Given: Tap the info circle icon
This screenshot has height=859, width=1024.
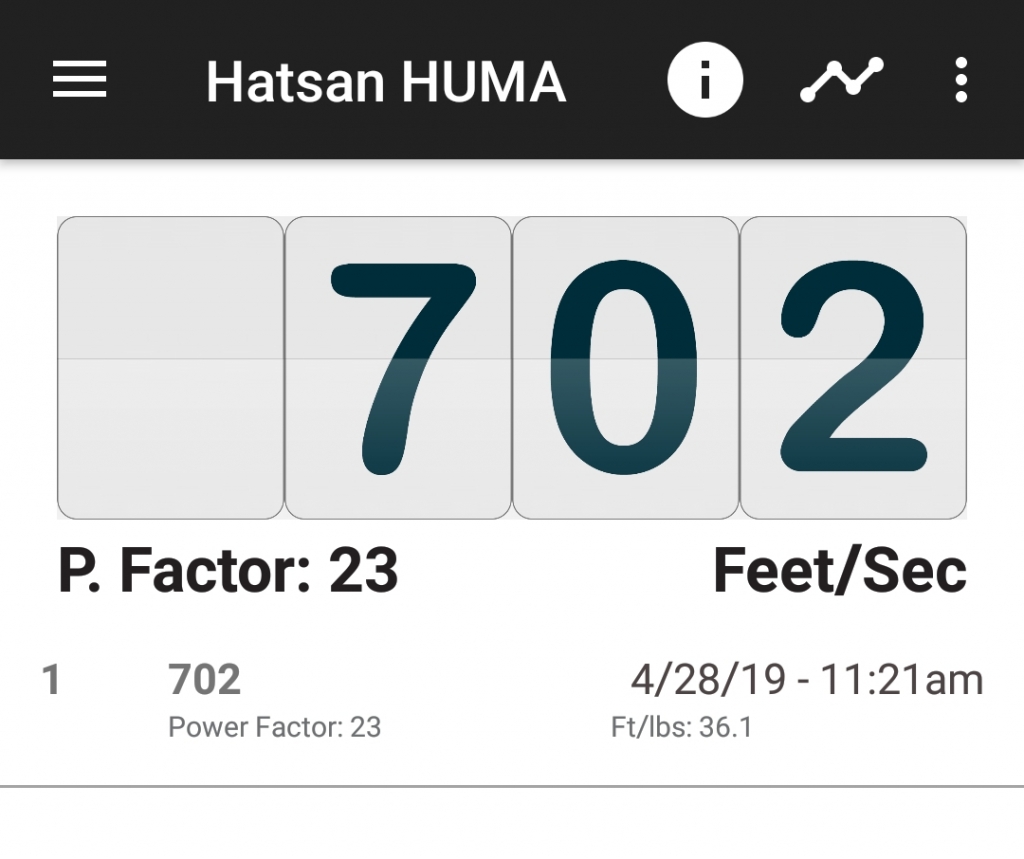Looking at the screenshot, I should click(x=705, y=80).
